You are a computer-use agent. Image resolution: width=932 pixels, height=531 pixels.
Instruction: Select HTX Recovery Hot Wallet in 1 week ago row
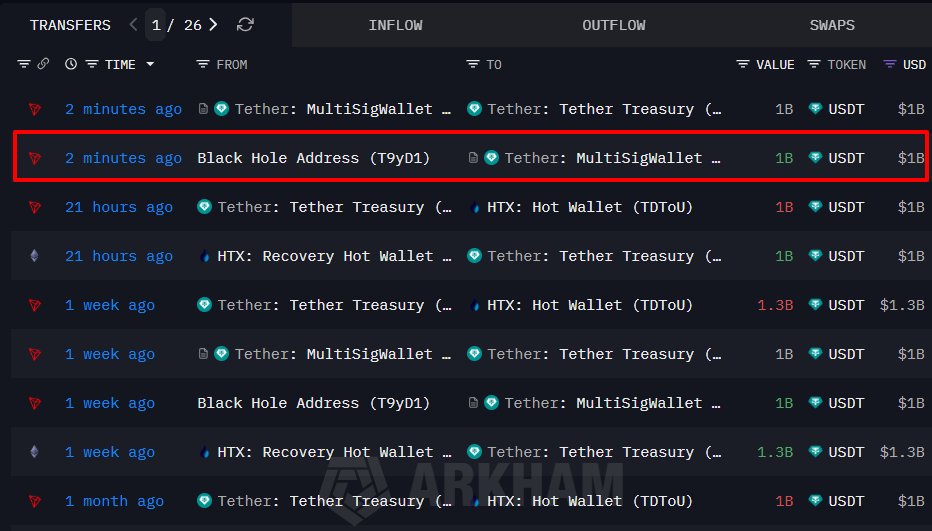tap(335, 452)
